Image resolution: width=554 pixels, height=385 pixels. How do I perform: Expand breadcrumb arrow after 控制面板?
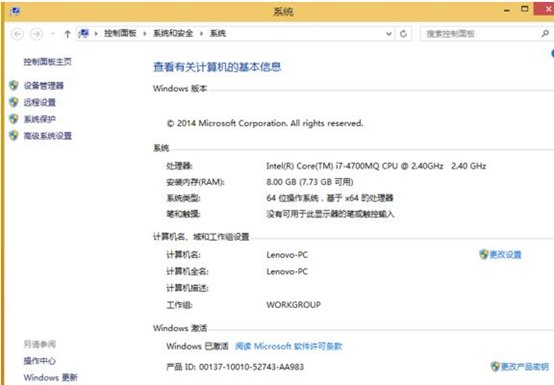(145, 34)
